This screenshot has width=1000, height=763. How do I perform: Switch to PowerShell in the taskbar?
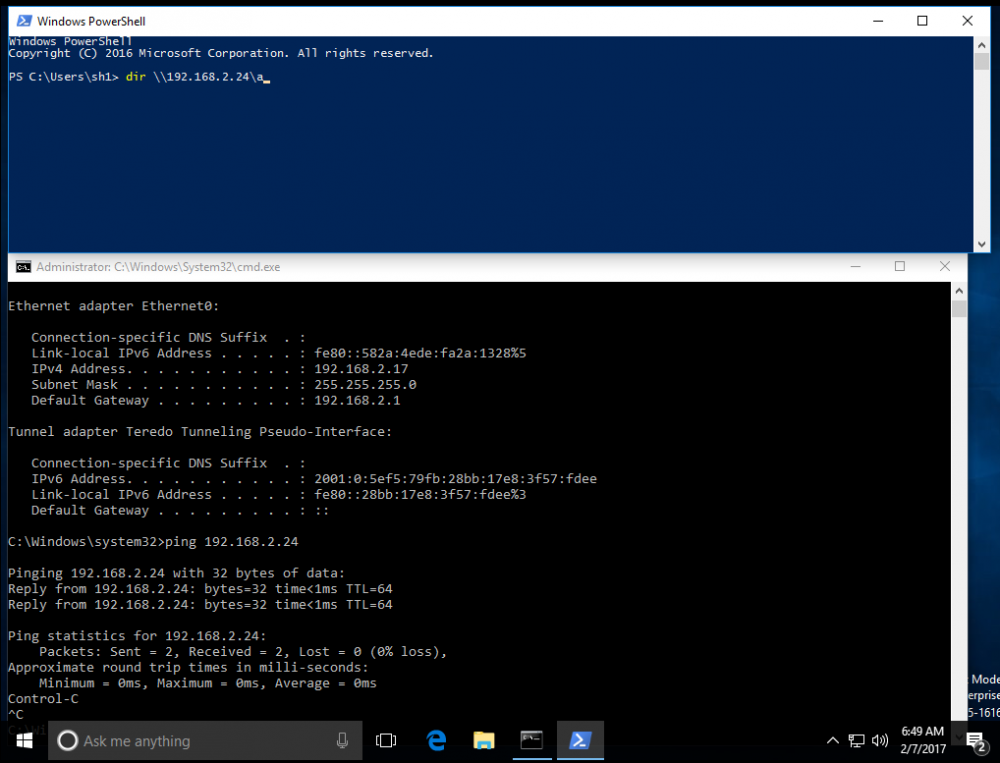click(580, 740)
